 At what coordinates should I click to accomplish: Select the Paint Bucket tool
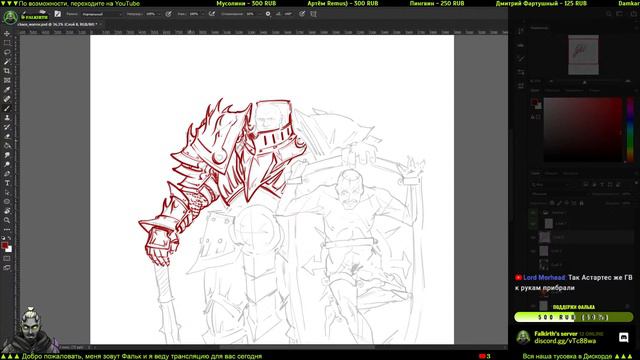pos(7,146)
